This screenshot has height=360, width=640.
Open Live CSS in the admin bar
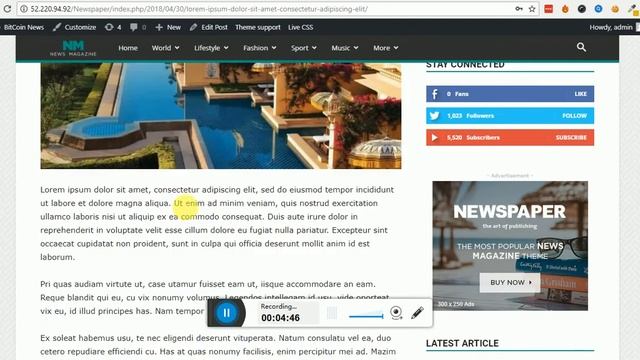click(x=300, y=27)
